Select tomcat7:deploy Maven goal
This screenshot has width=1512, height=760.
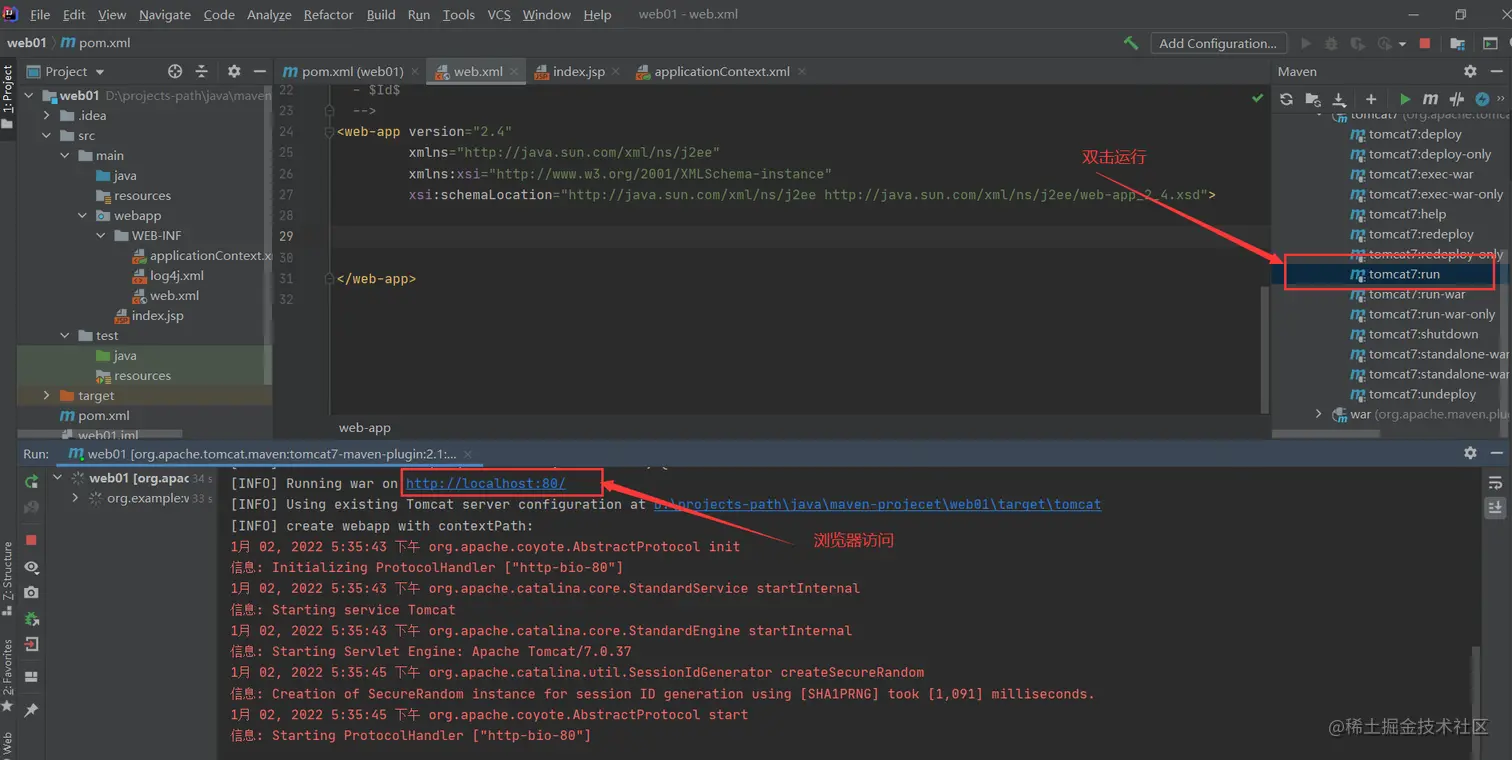tap(1415, 134)
